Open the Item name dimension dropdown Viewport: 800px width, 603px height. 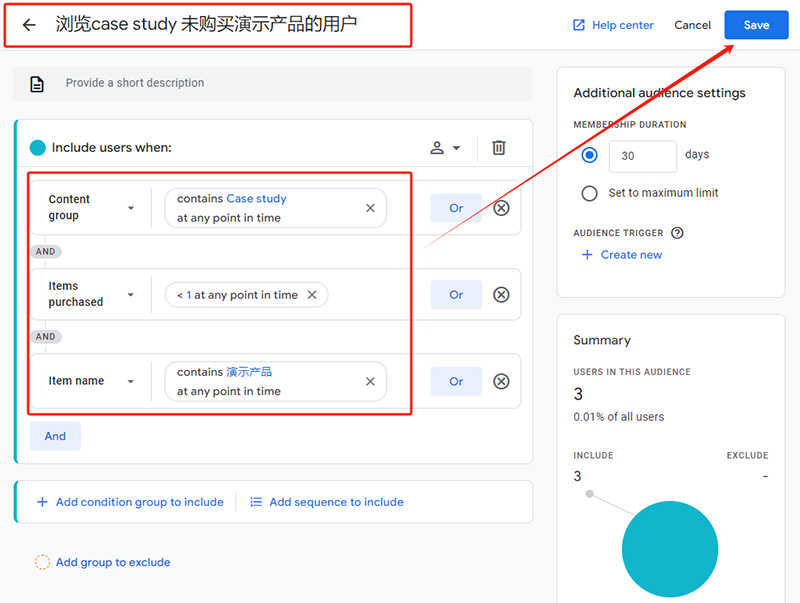click(x=131, y=381)
